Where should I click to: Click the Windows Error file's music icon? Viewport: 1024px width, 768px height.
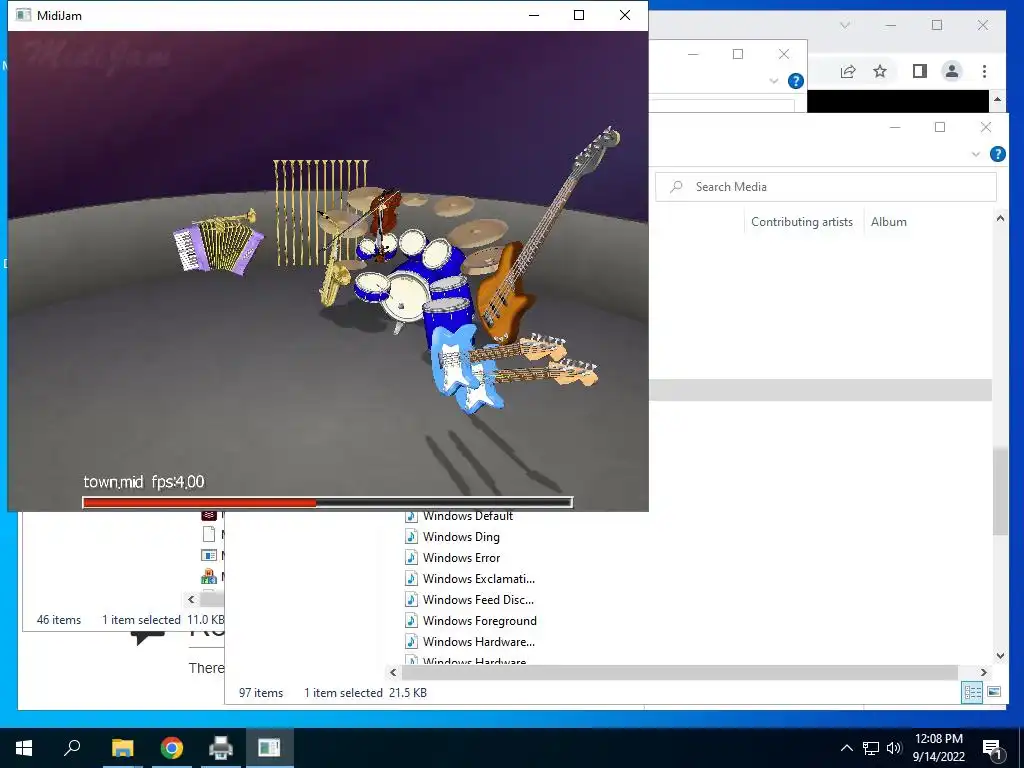click(x=411, y=558)
